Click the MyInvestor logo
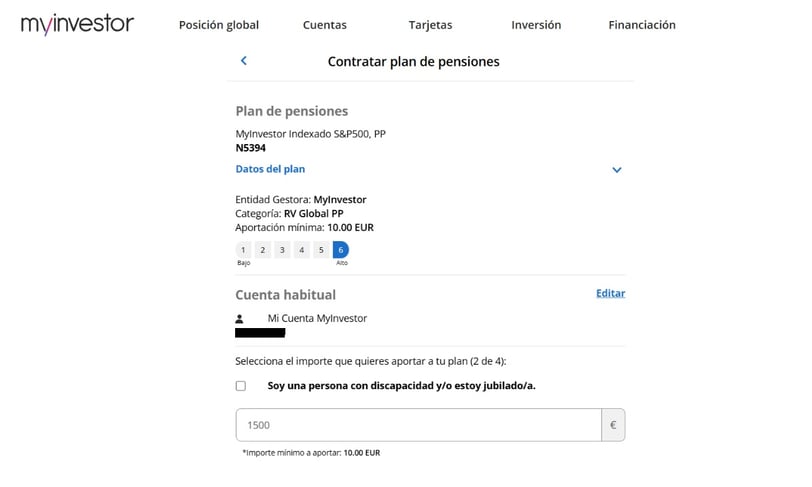812x487 pixels. (77, 24)
